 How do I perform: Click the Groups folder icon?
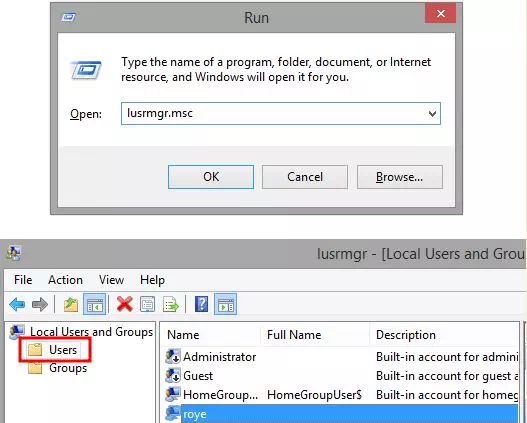click(35, 368)
